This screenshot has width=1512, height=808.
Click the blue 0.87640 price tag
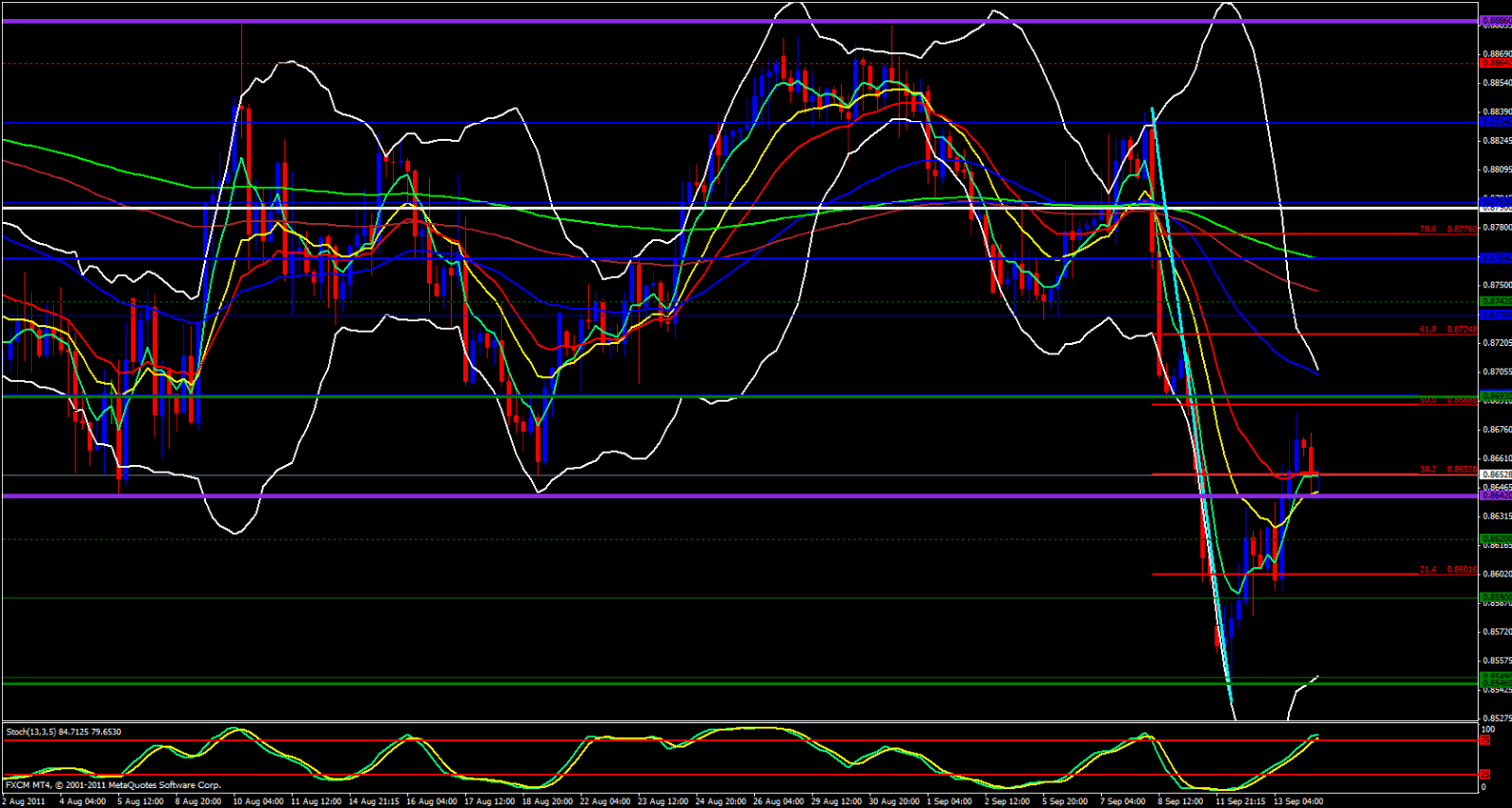pos(1495,258)
